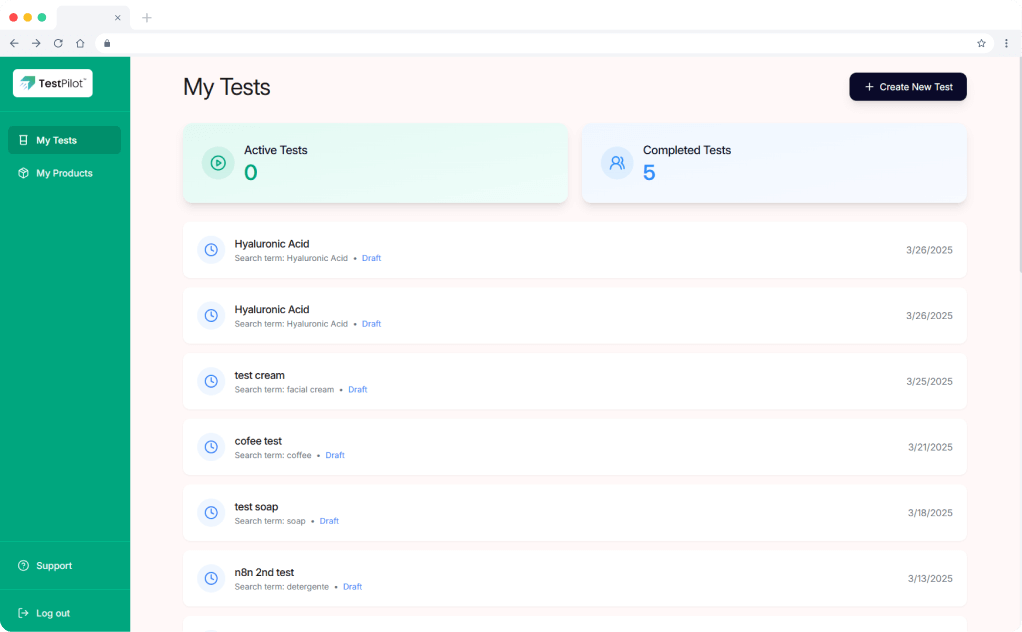The width and height of the screenshot is (1022, 632).
Task: Close the current browser tab
Action: pyautogui.click(x=117, y=18)
